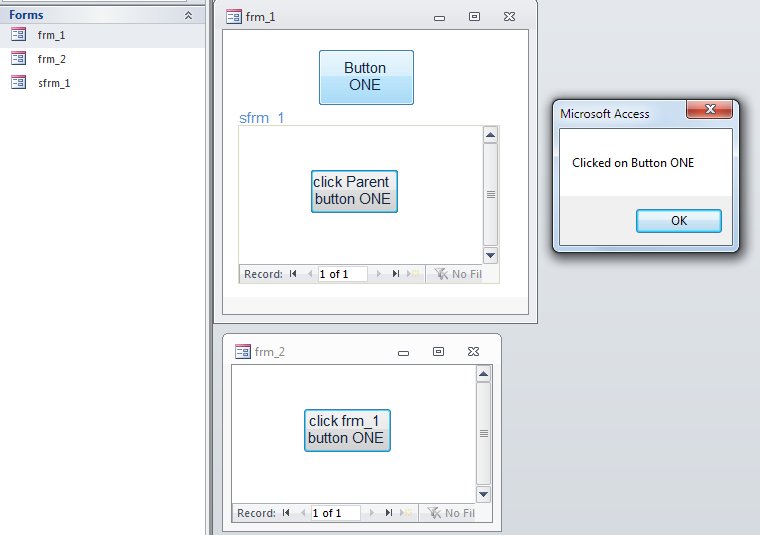Click the frm_2 form icon in navigation pane

tap(18, 59)
